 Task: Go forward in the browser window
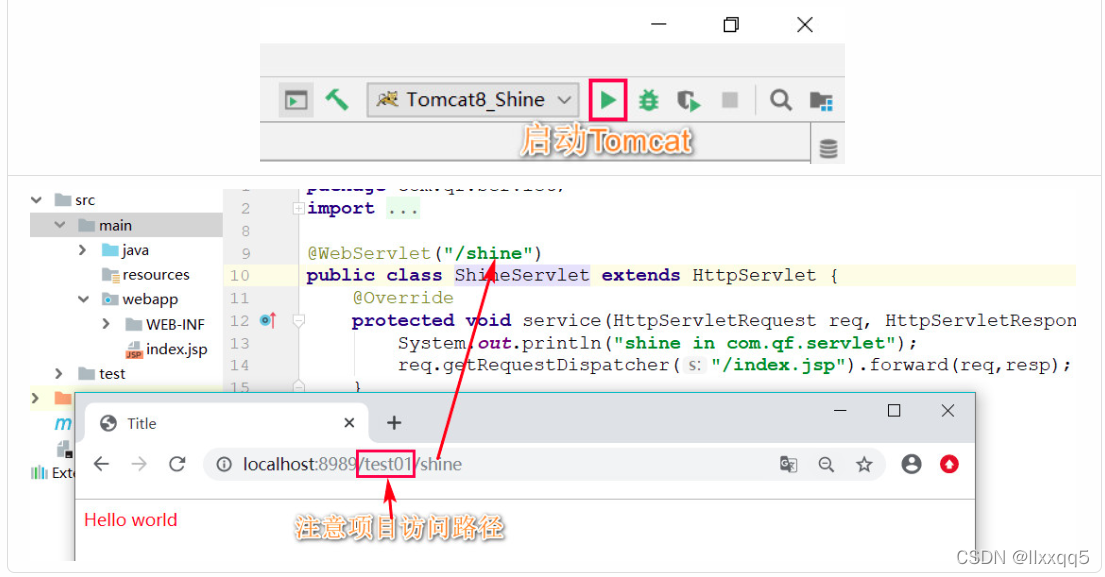coord(140,464)
